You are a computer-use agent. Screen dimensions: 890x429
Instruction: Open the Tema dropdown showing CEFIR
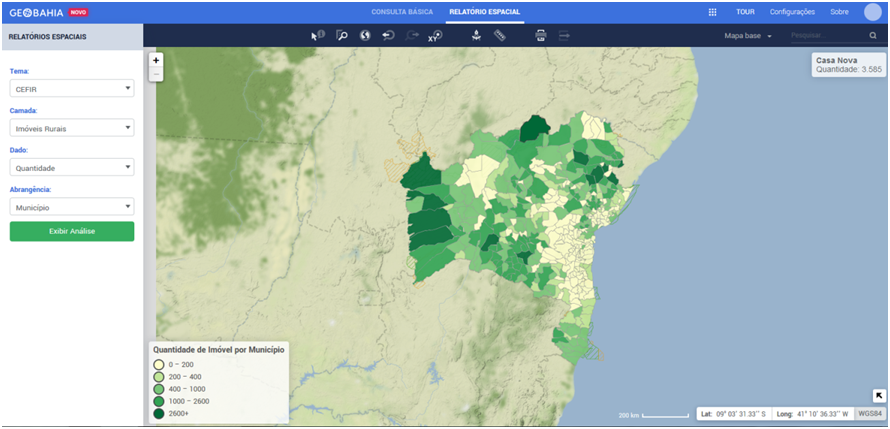[72, 88]
